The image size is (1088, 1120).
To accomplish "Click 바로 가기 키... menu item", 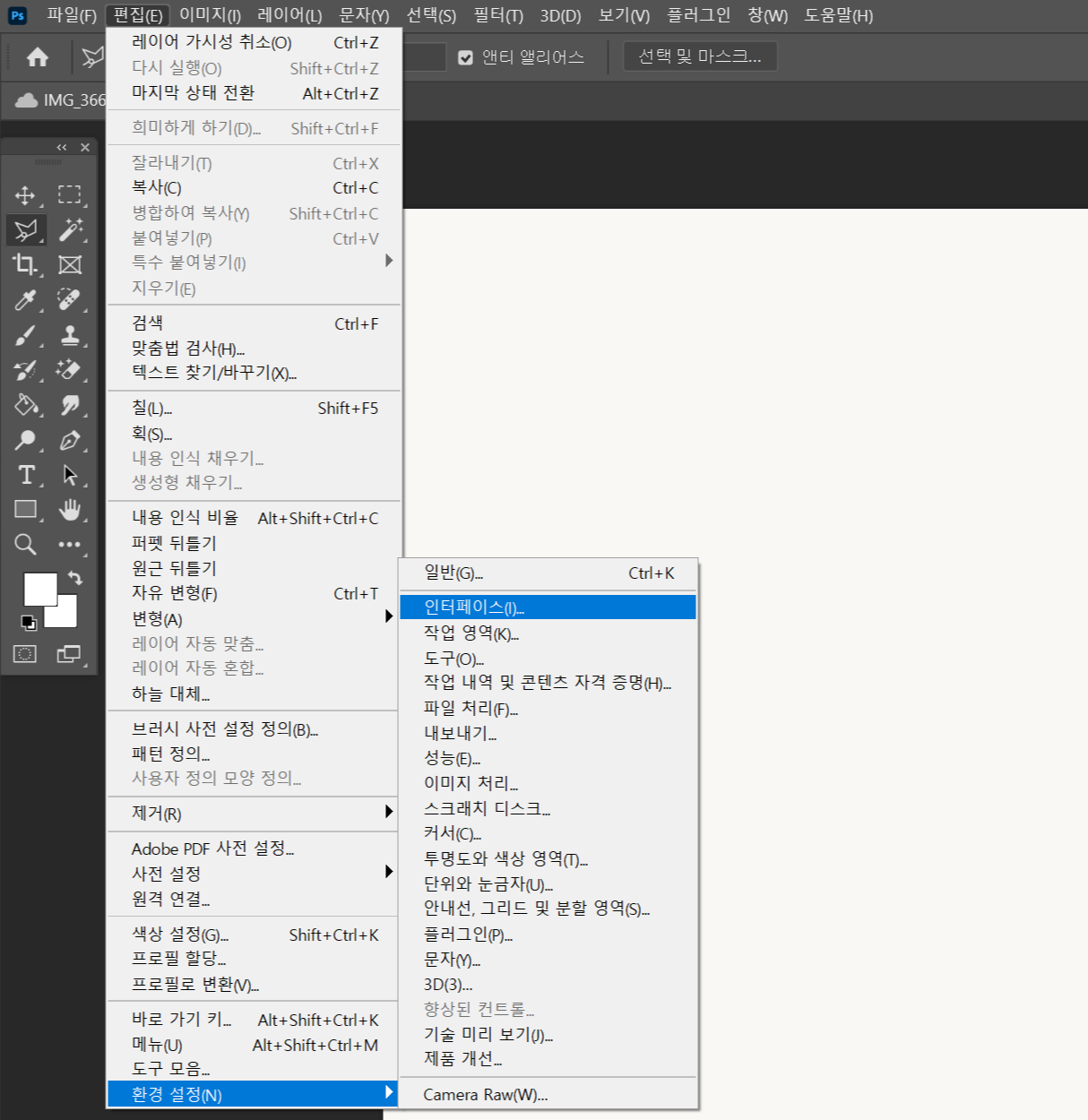I will coord(253,1020).
